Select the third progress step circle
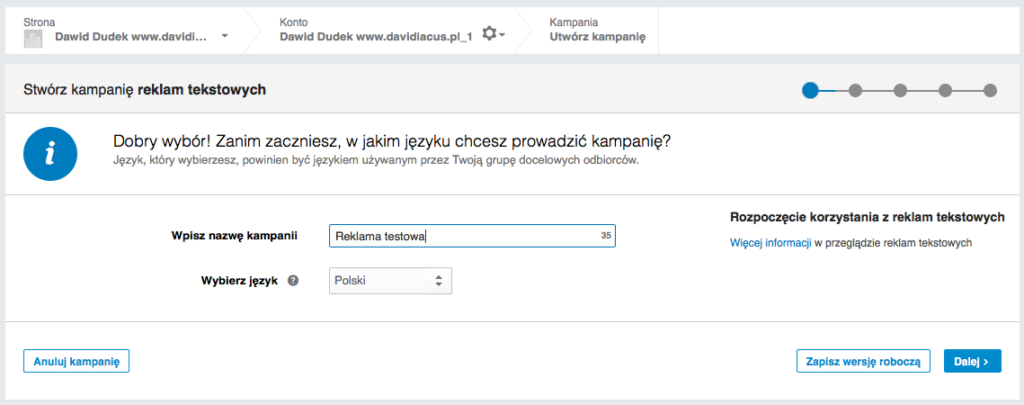 click(x=900, y=90)
